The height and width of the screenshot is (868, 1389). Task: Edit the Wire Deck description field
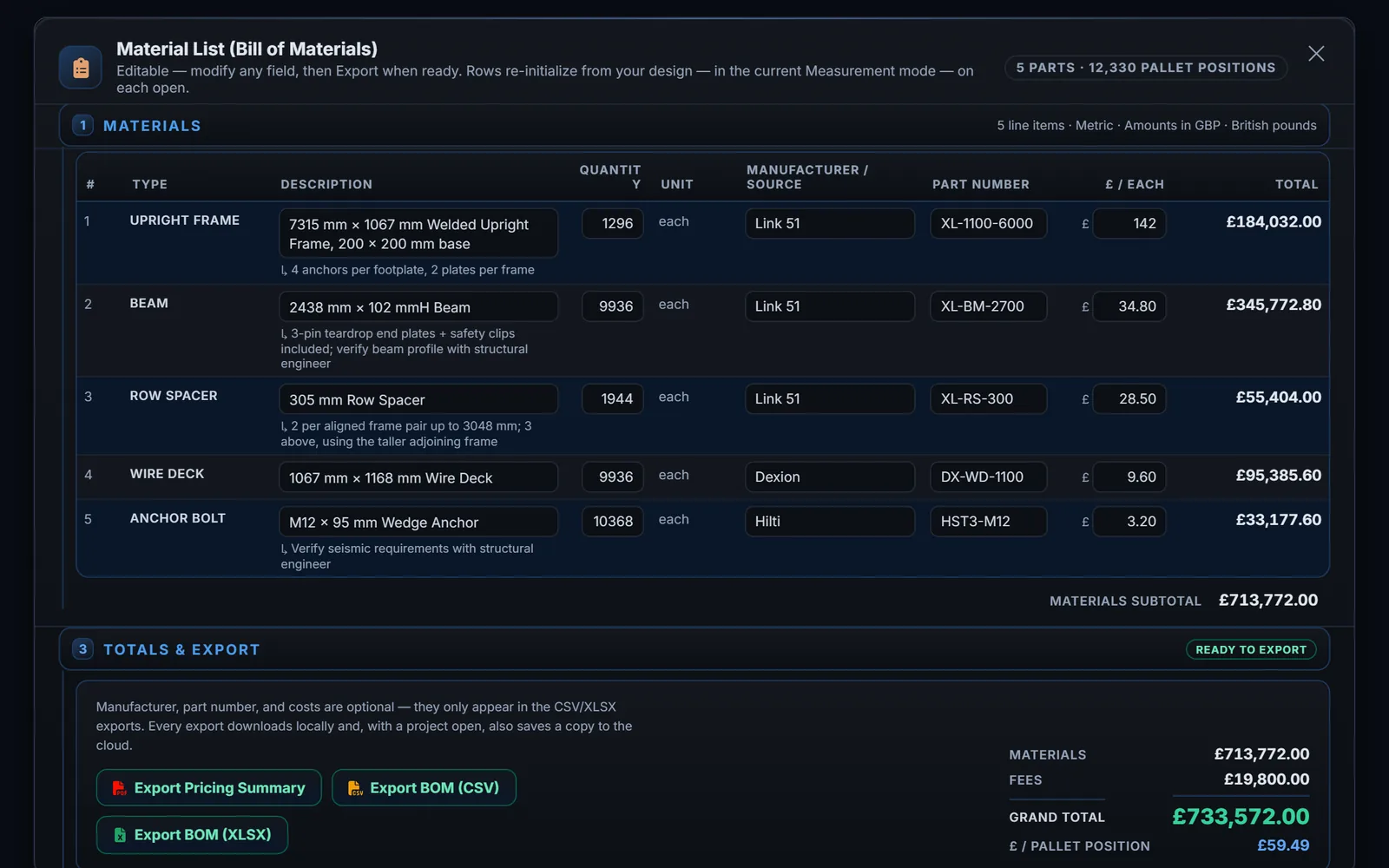pos(418,477)
